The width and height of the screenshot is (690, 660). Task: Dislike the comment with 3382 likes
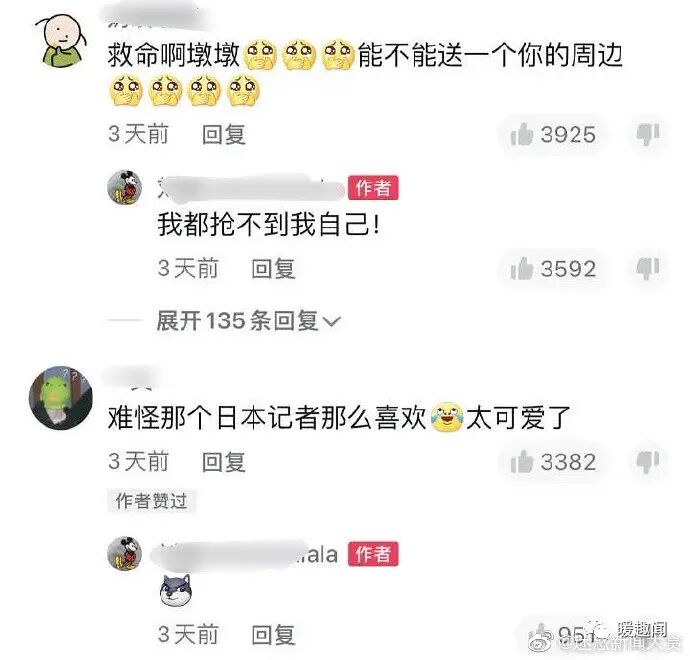[x=648, y=462]
